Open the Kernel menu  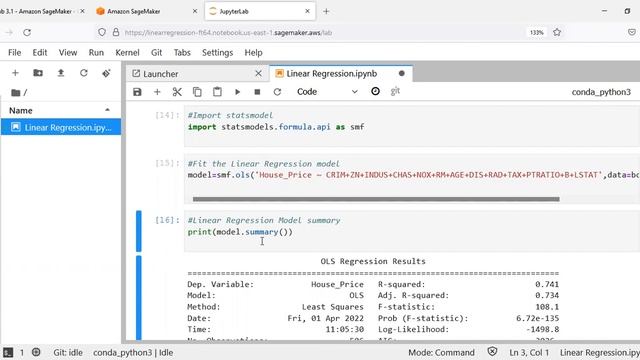127,53
